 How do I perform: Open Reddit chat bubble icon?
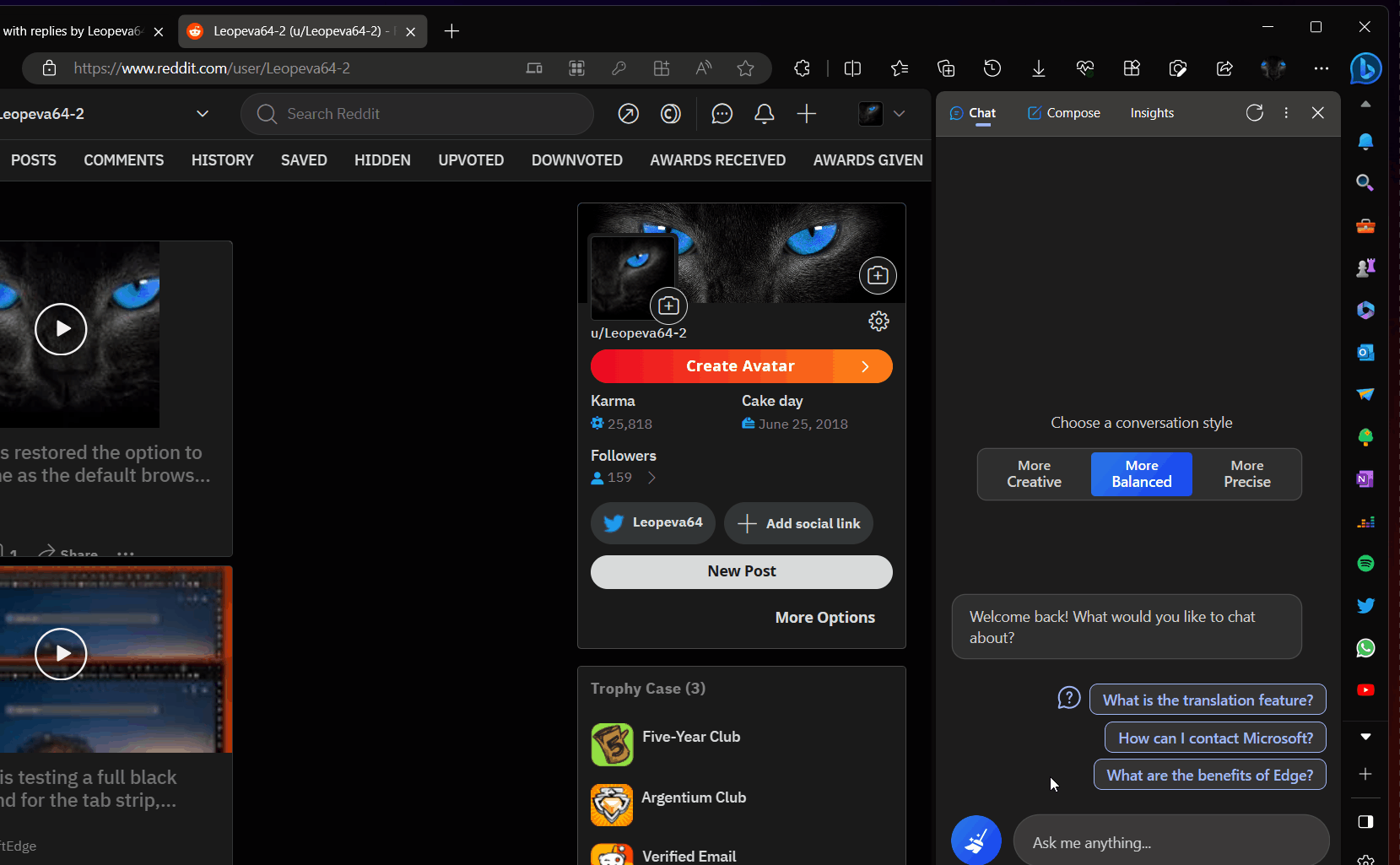pos(722,114)
